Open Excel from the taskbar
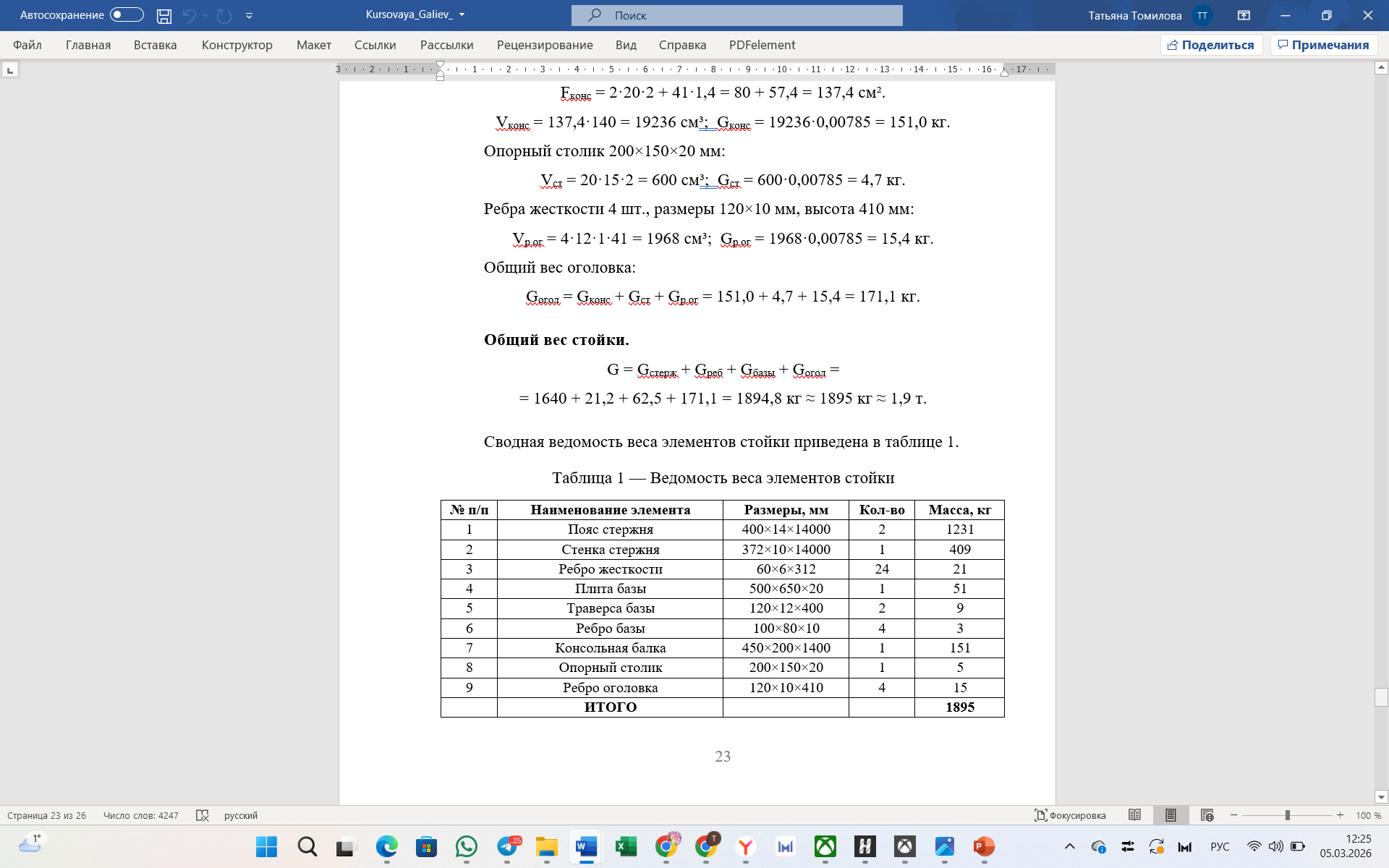 (x=626, y=846)
